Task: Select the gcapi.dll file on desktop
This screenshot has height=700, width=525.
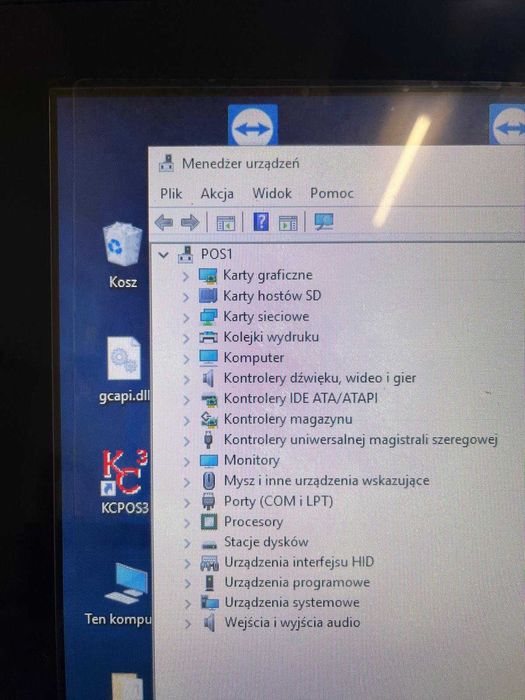Action: tap(124, 370)
